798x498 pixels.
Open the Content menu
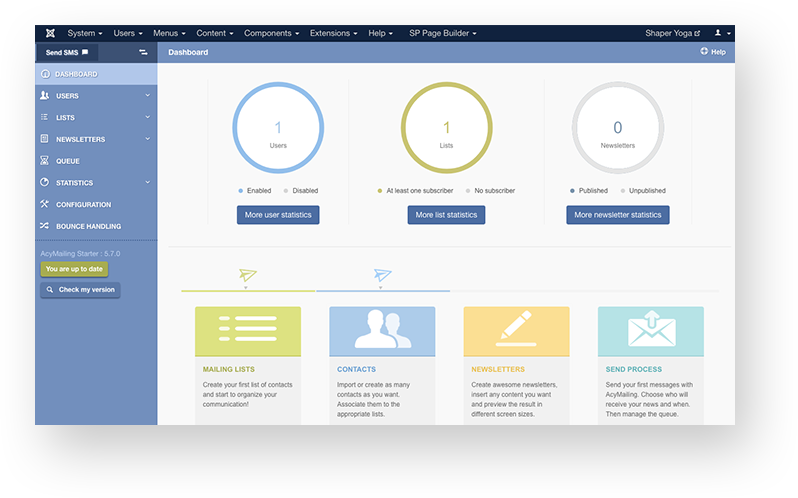(x=214, y=33)
